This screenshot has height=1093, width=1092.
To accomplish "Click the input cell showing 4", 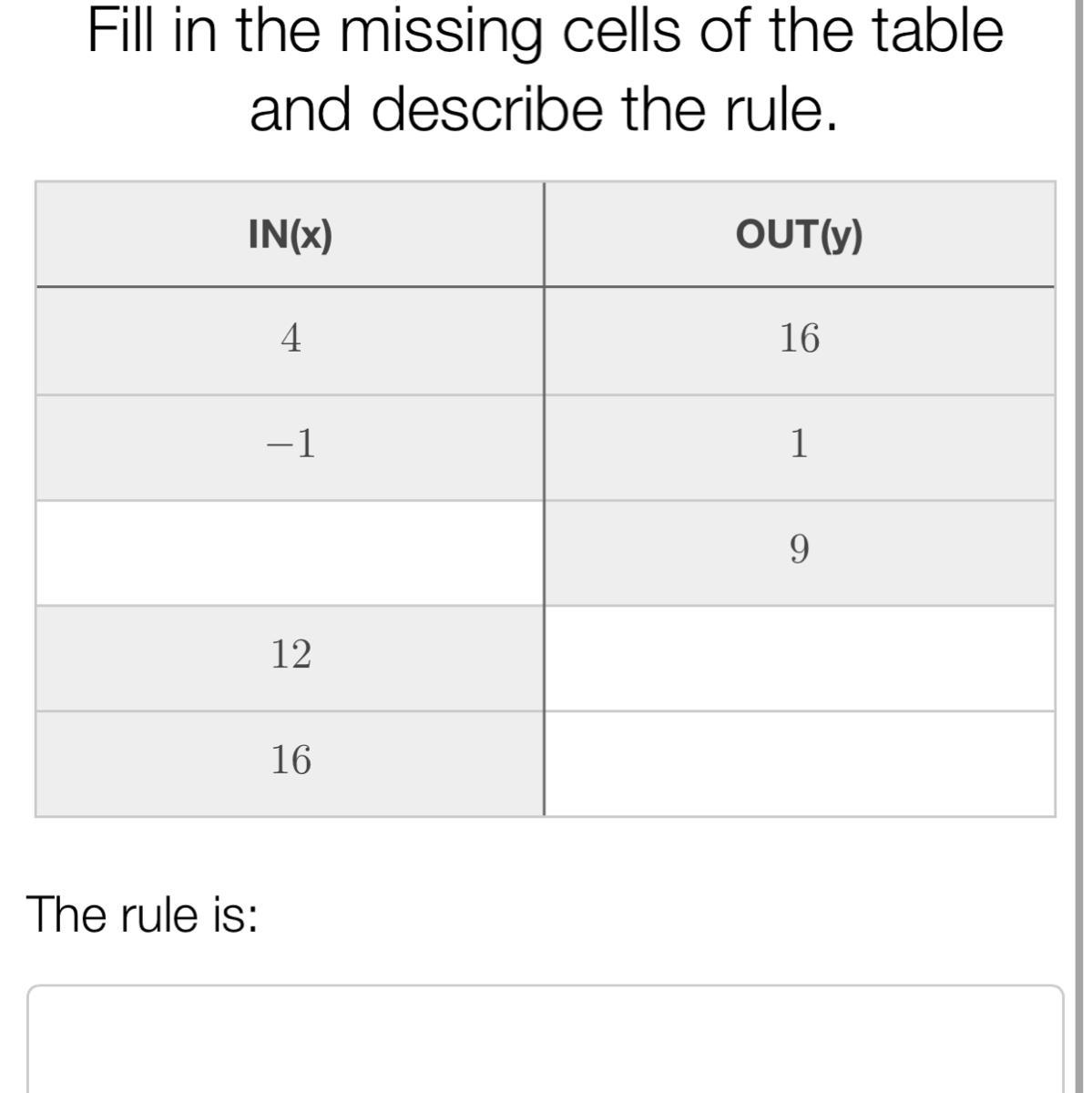I will 291,339.
